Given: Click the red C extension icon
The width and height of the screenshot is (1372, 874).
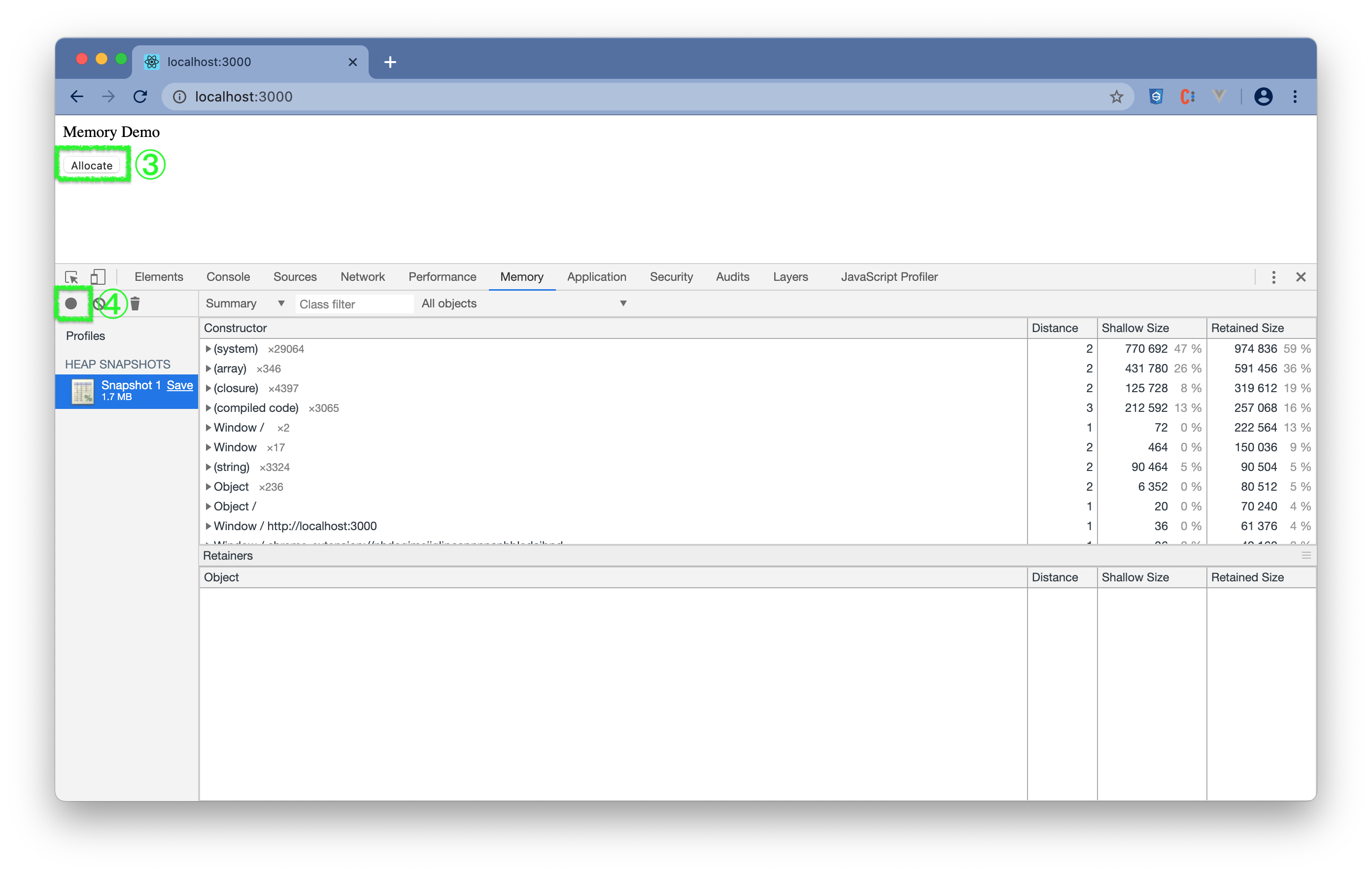Looking at the screenshot, I should [x=1187, y=97].
